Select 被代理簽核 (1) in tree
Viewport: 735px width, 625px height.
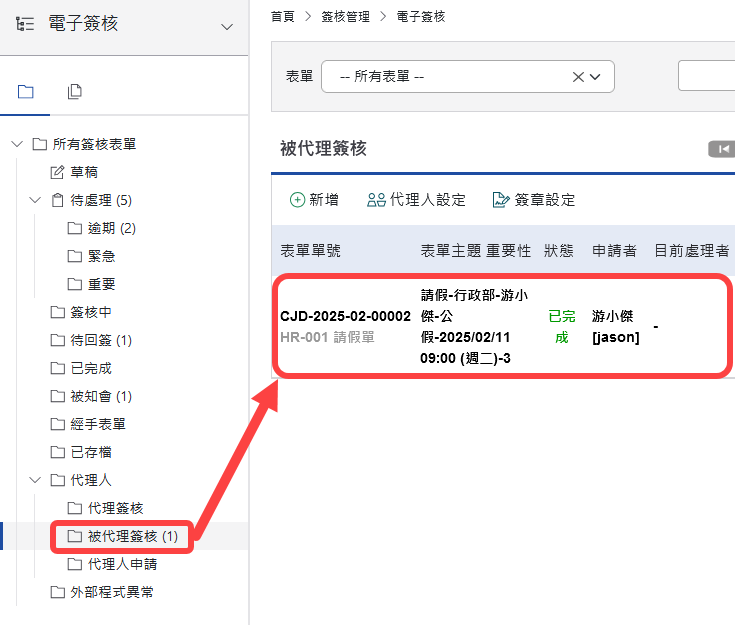[123, 536]
